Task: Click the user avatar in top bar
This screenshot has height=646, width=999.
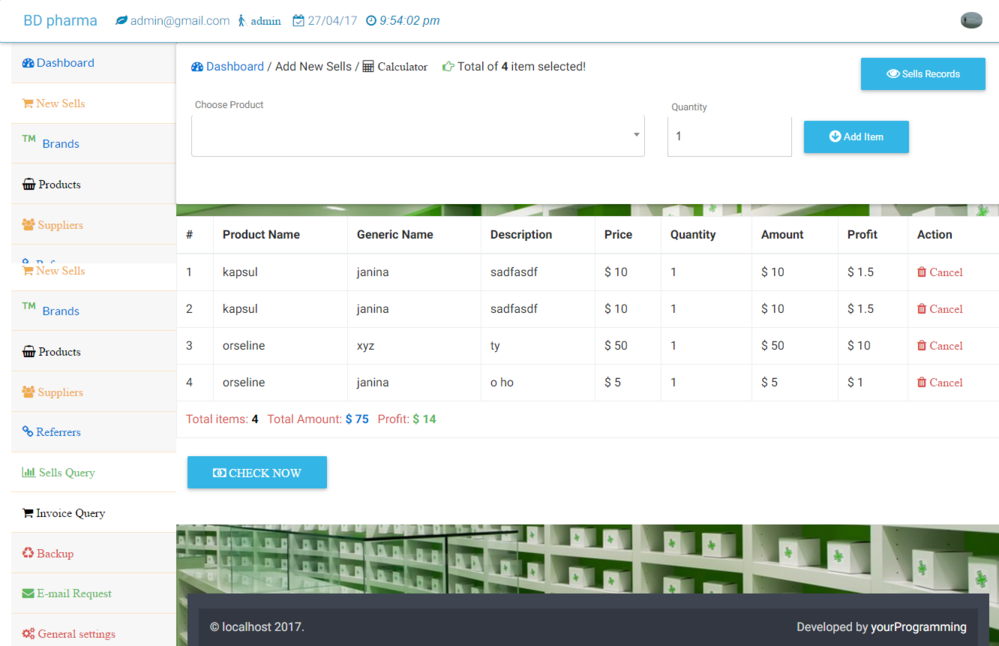Action: 970,20
